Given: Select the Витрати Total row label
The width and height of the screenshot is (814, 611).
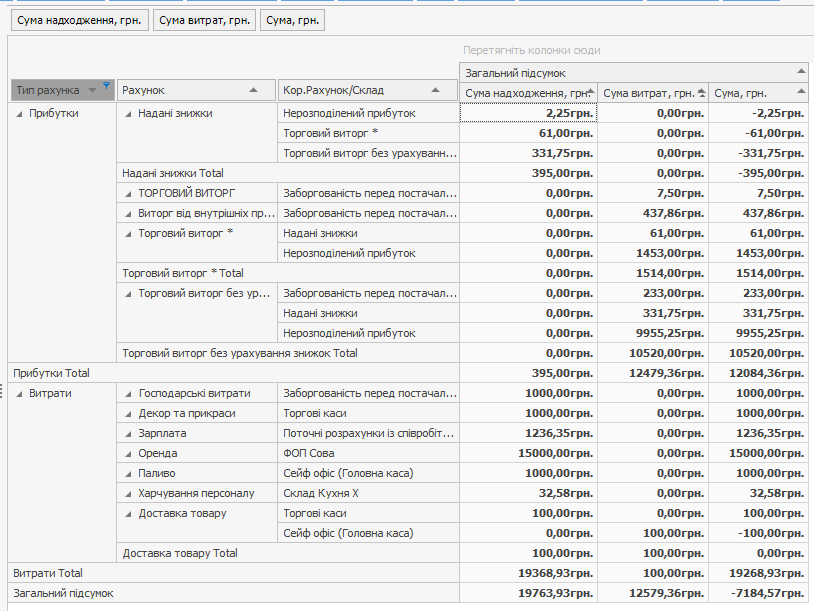Looking at the screenshot, I should pyautogui.click(x=48, y=573).
